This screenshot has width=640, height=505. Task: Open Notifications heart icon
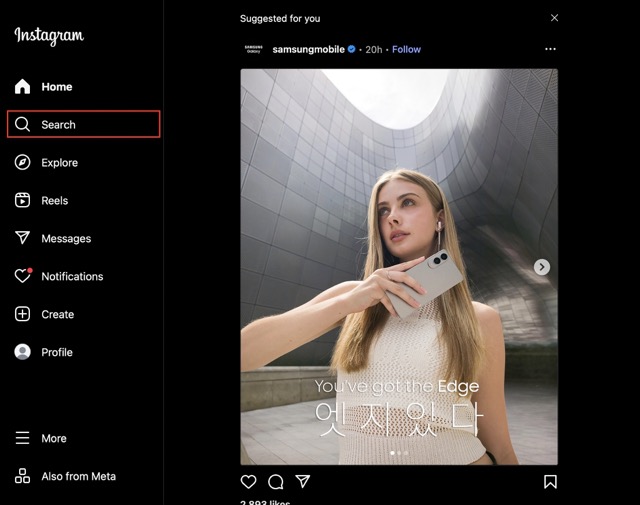23,276
